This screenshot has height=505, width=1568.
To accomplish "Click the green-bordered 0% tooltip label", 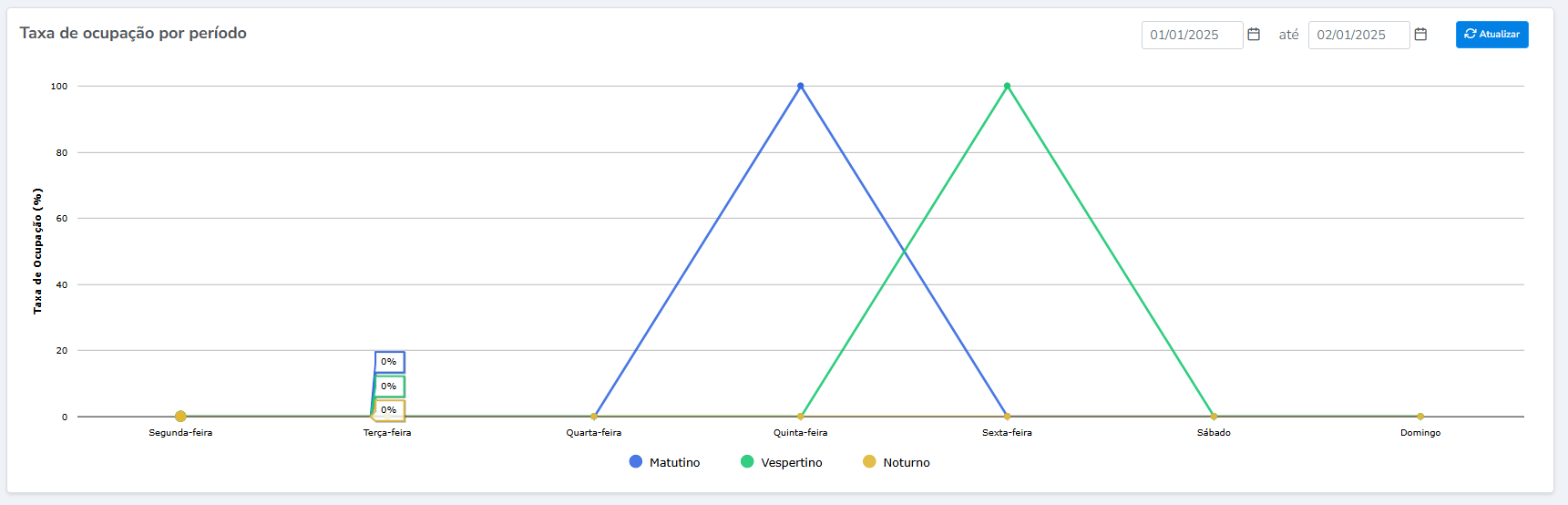I will click(x=389, y=386).
